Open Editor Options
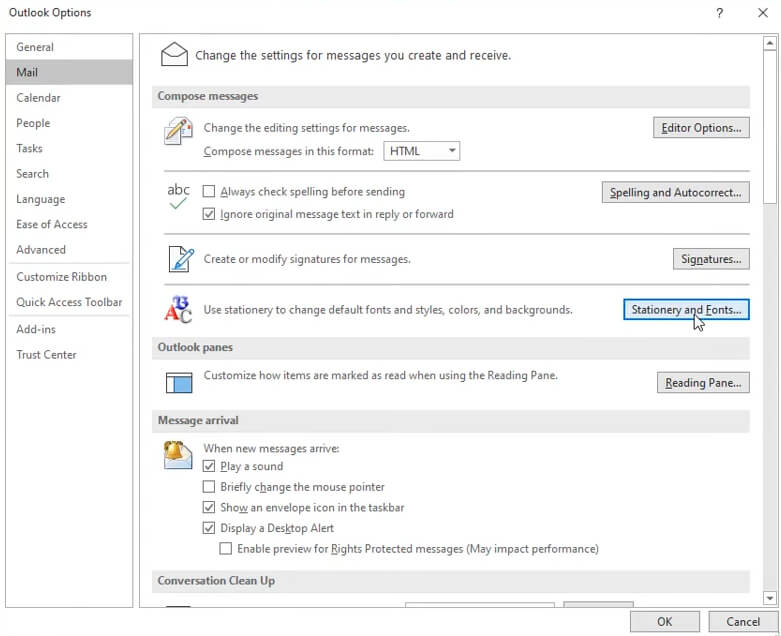781x636 pixels. coord(701,128)
